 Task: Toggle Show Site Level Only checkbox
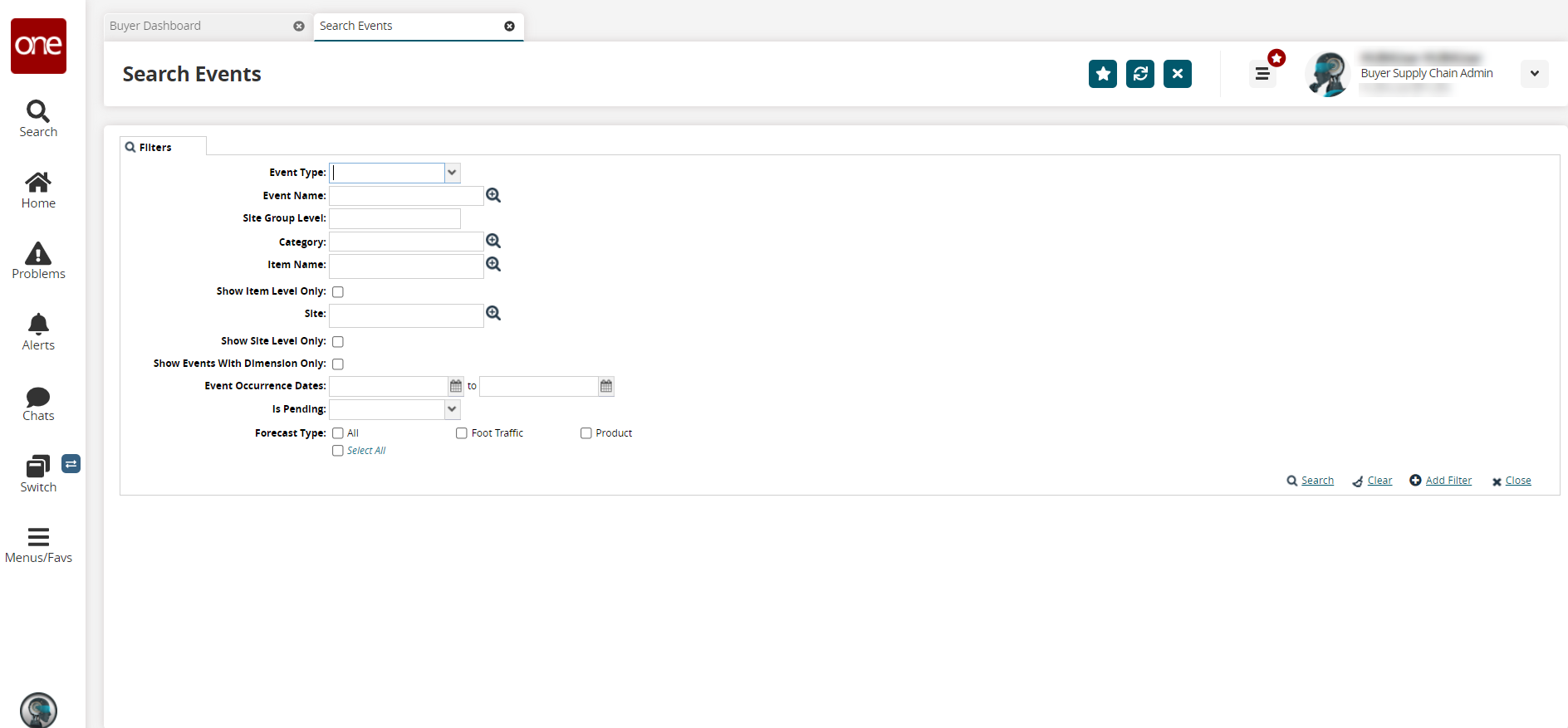click(x=338, y=341)
